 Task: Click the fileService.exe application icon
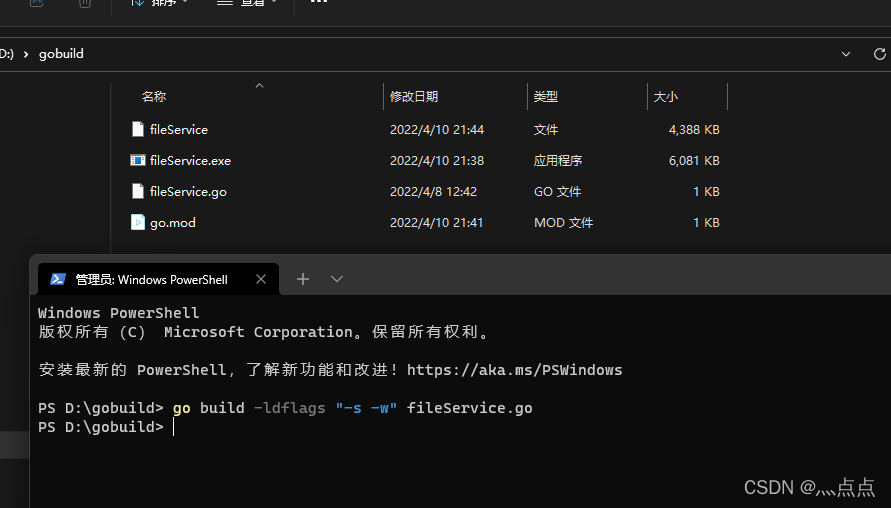[138, 160]
